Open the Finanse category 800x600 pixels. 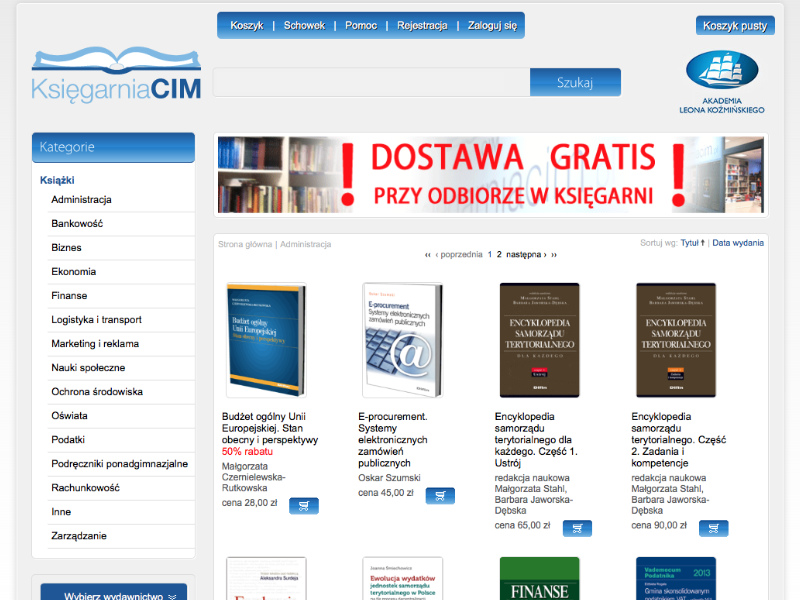pos(69,295)
